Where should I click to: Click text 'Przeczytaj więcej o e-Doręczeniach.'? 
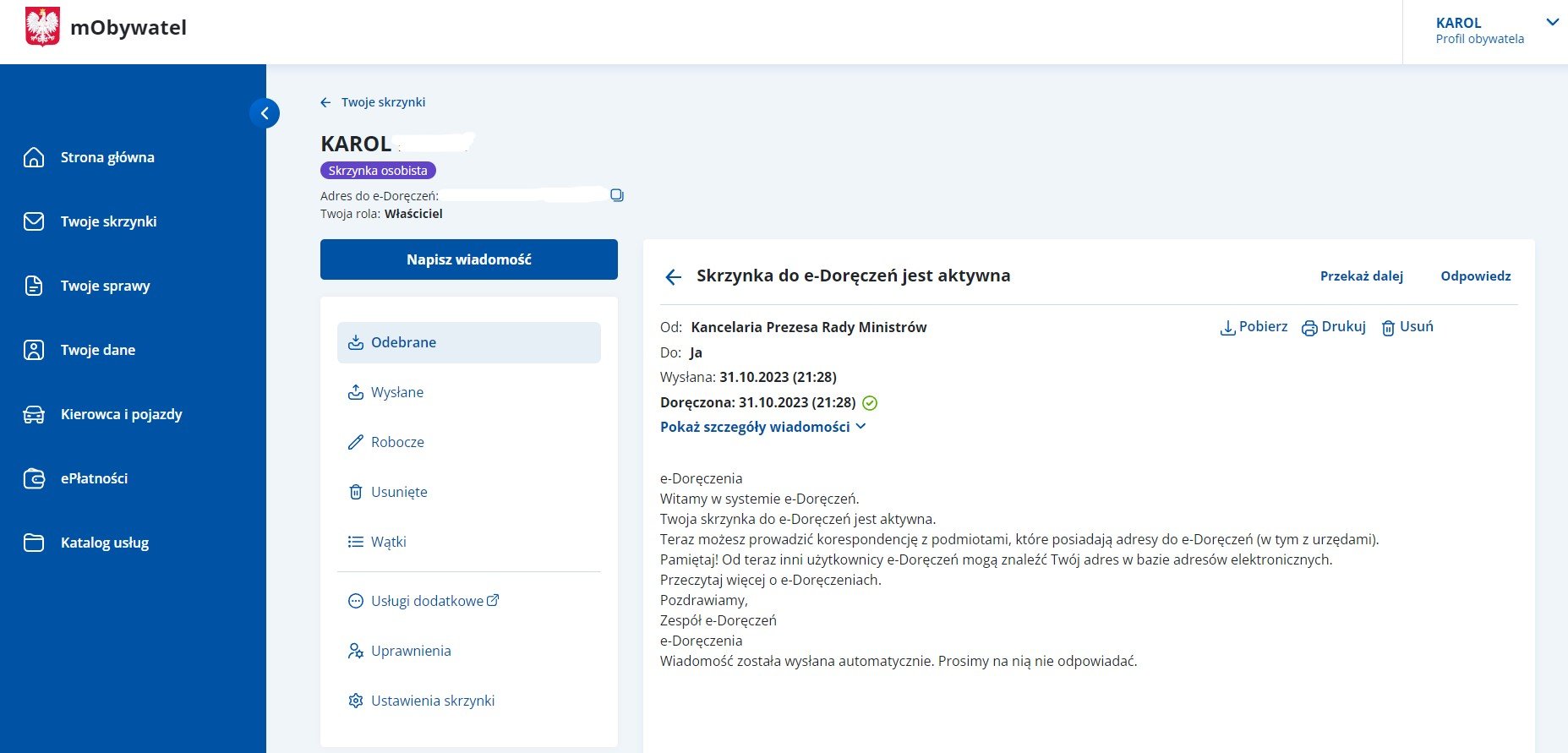coord(771,580)
